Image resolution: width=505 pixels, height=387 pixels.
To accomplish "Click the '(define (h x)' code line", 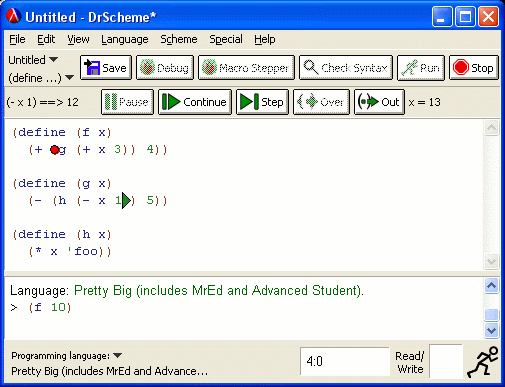I will coord(62,234).
